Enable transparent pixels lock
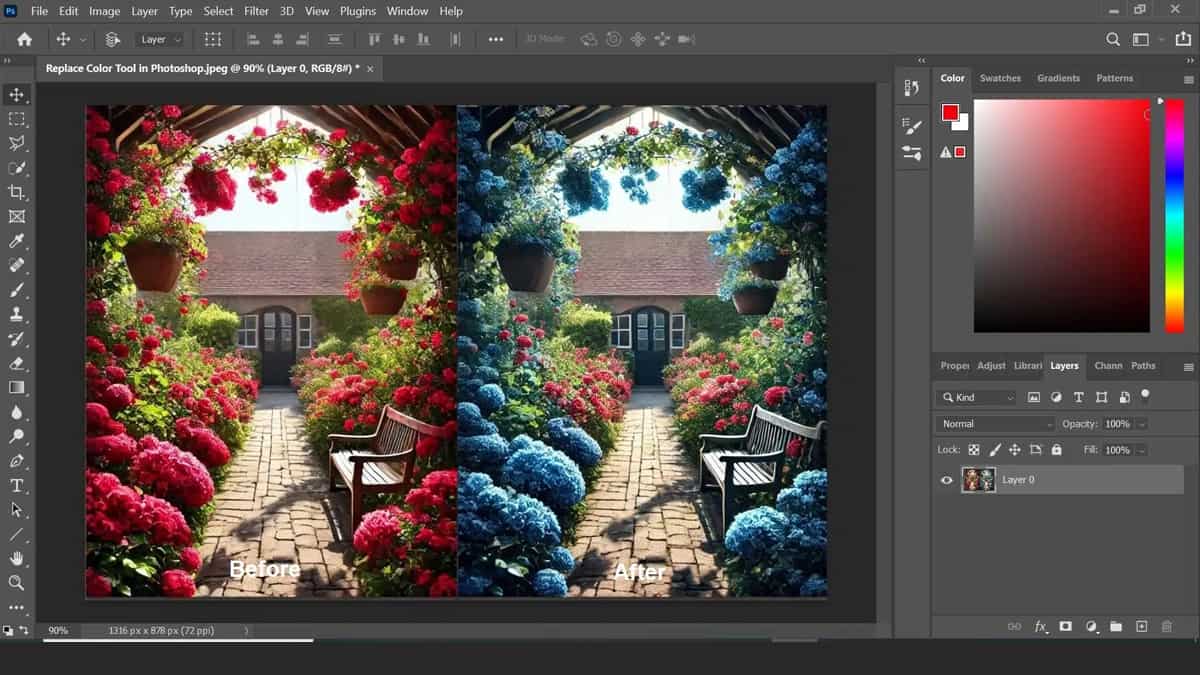This screenshot has height=675, width=1200. tap(974, 449)
